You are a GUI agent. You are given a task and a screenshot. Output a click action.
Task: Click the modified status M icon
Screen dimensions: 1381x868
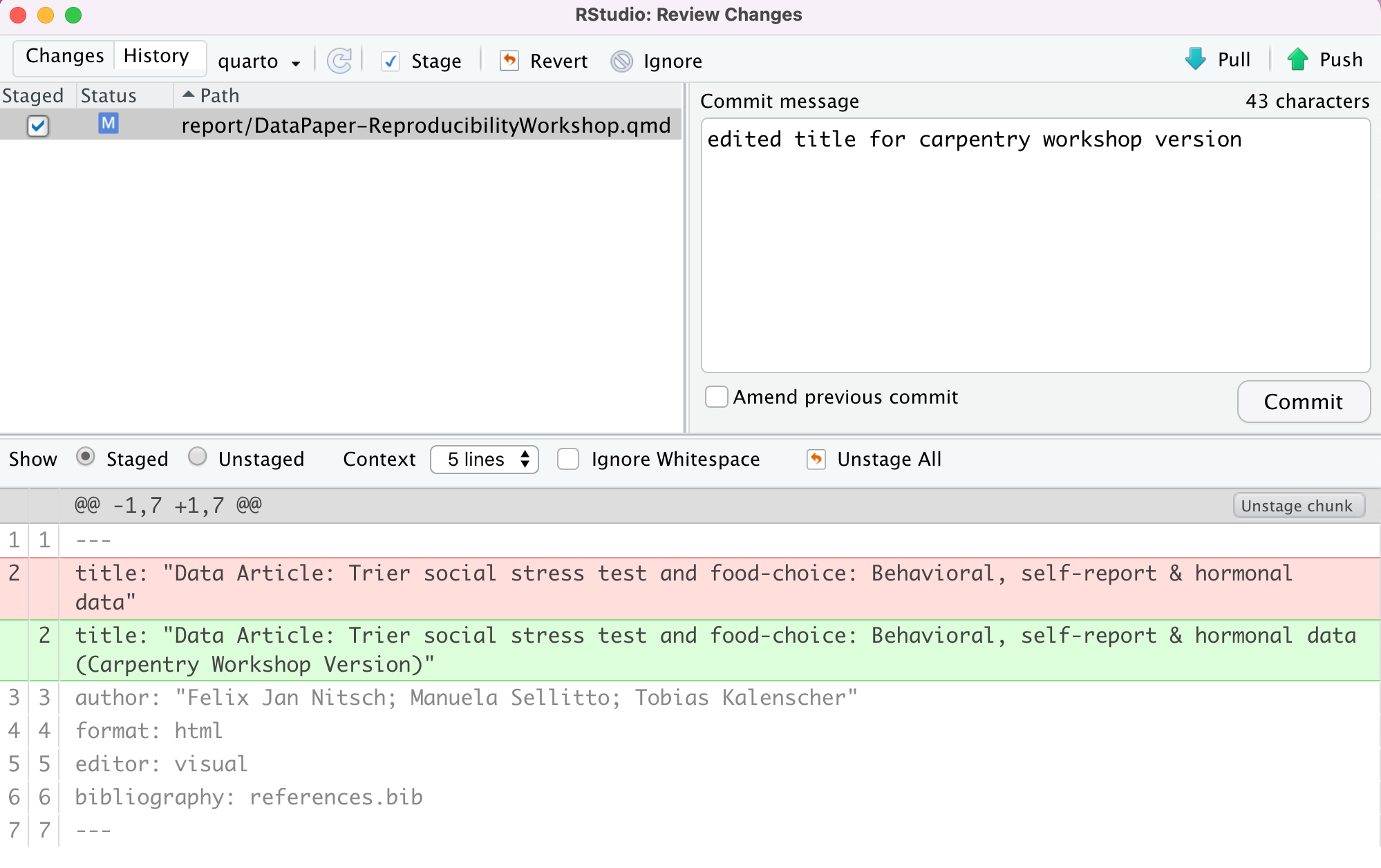pyautogui.click(x=109, y=124)
